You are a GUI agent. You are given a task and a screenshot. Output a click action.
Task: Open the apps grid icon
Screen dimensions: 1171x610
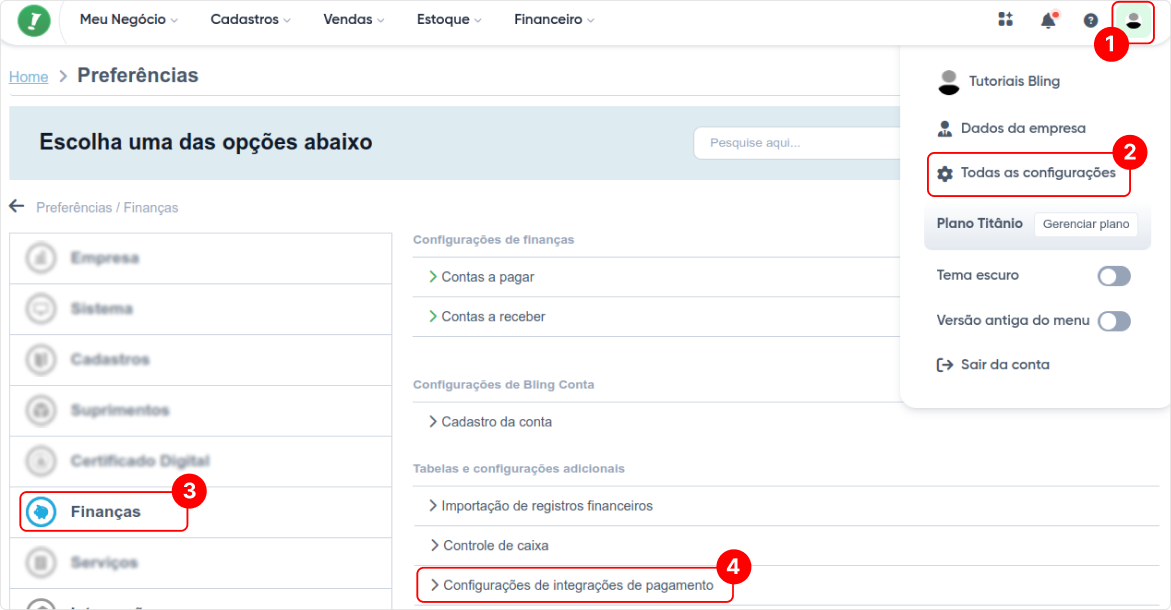tap(1005, 19)
